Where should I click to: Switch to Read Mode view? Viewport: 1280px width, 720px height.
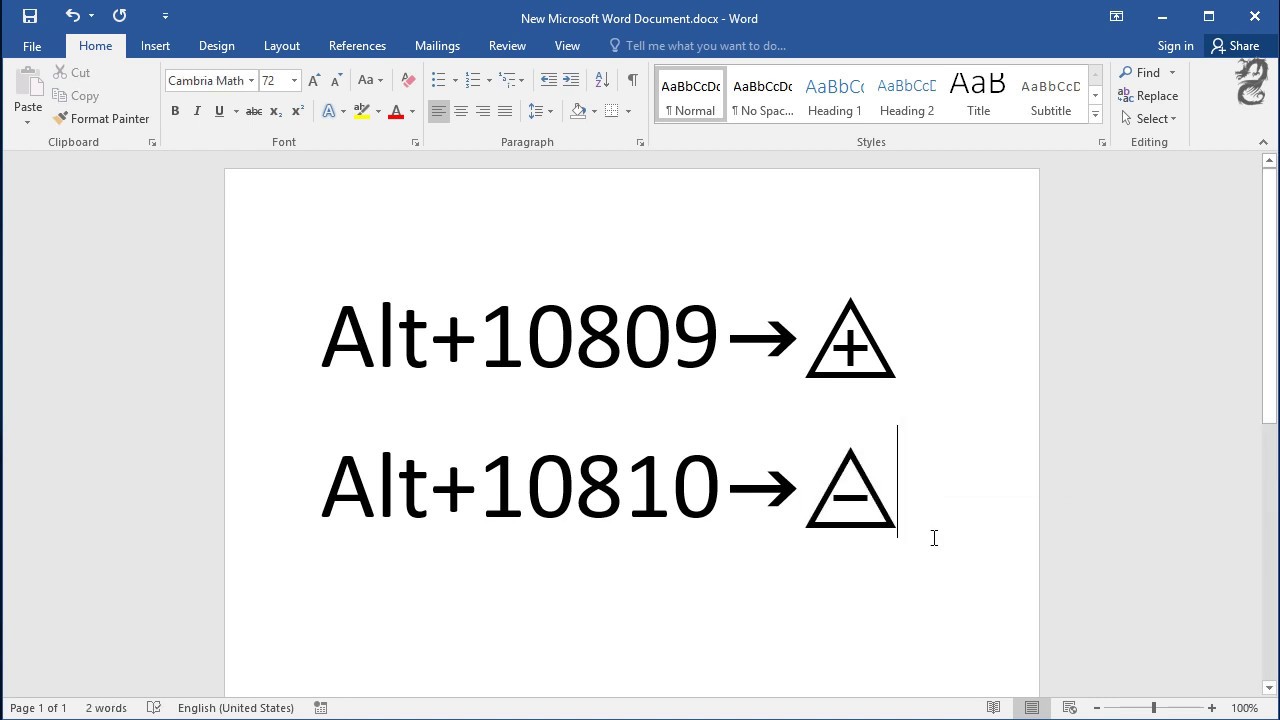coord(993,707)
